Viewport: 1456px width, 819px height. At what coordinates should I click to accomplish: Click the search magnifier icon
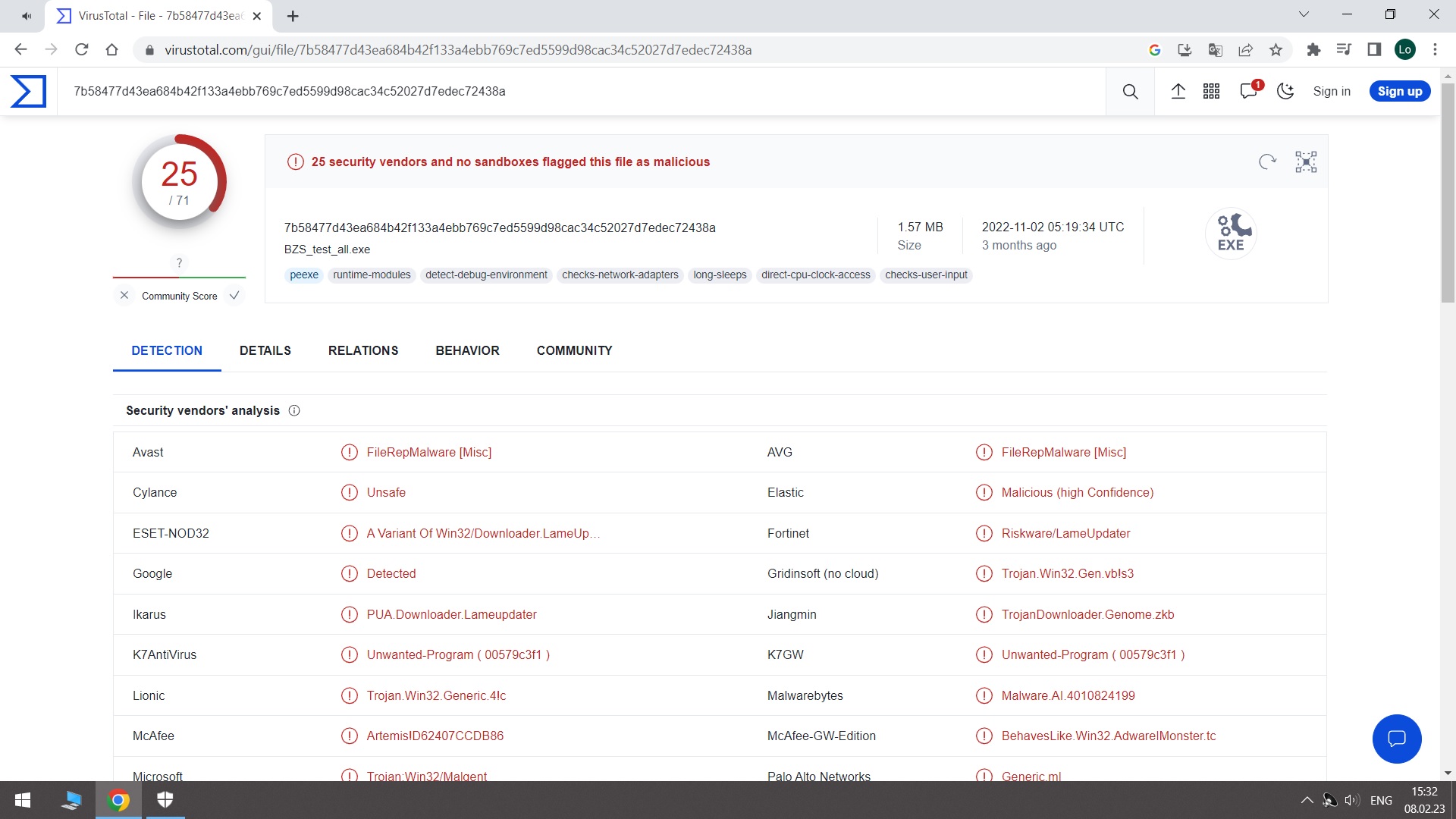click(x=1130, y=91)
